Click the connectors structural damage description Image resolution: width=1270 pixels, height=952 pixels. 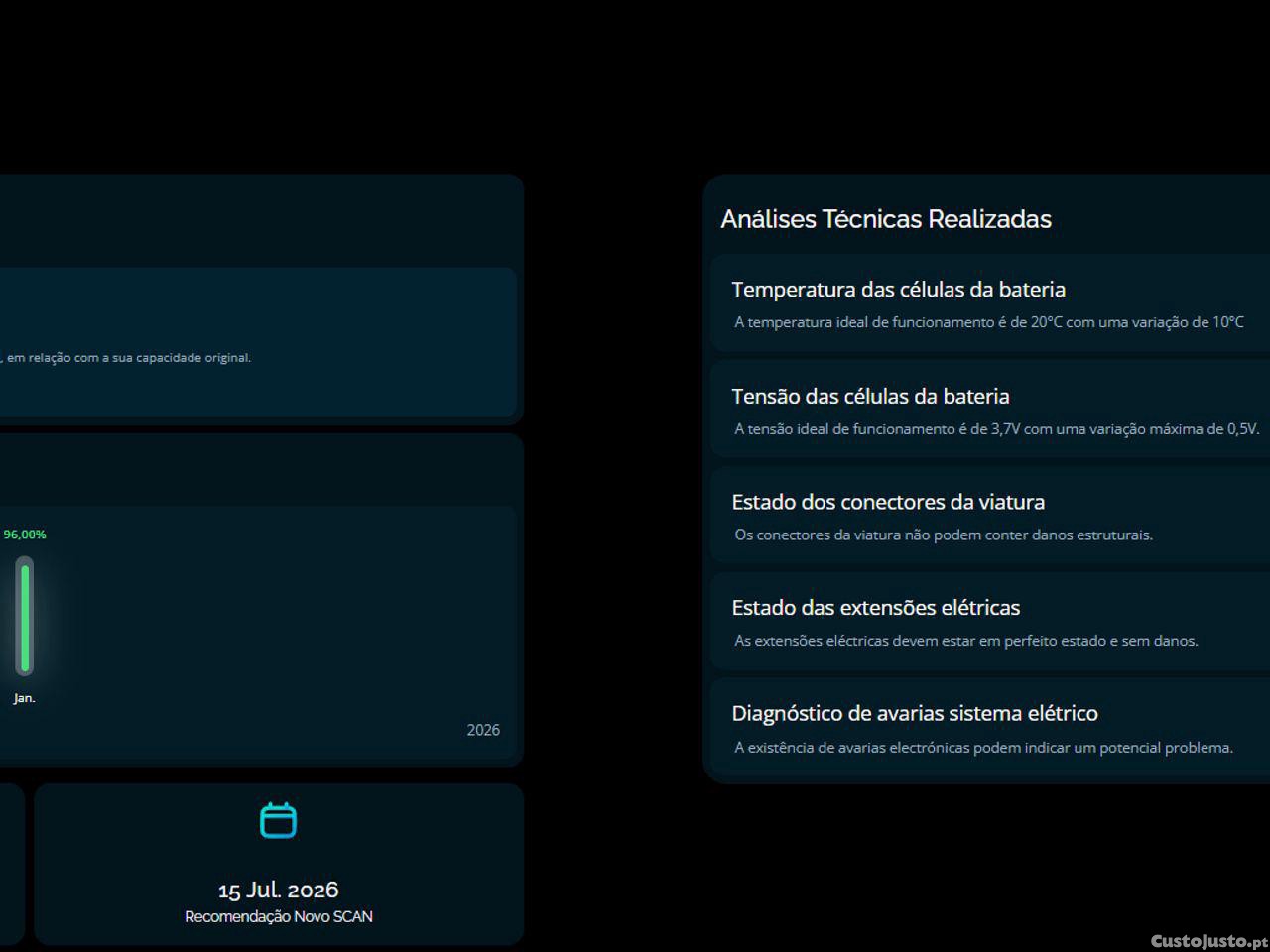click(x=943, y=535)
